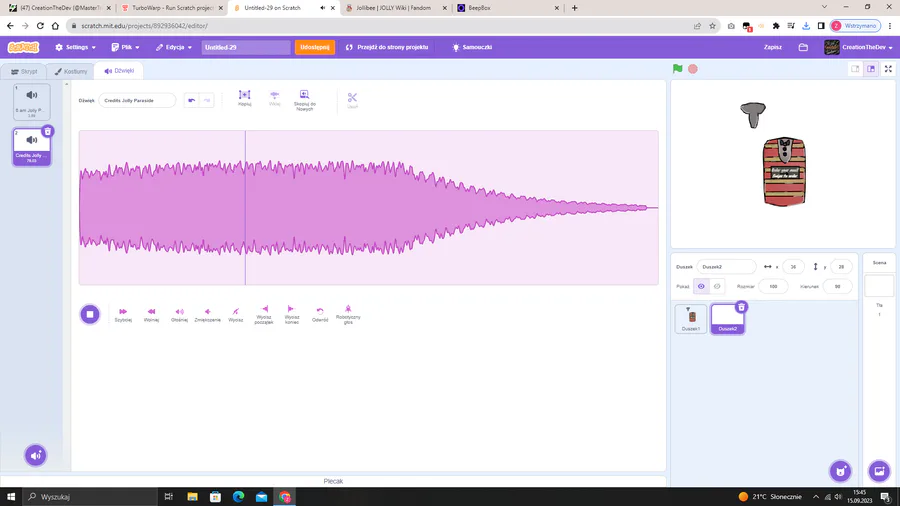Delete Duszek2 sprite using its trash icon
Screen dimensions: 900x506
741,308
